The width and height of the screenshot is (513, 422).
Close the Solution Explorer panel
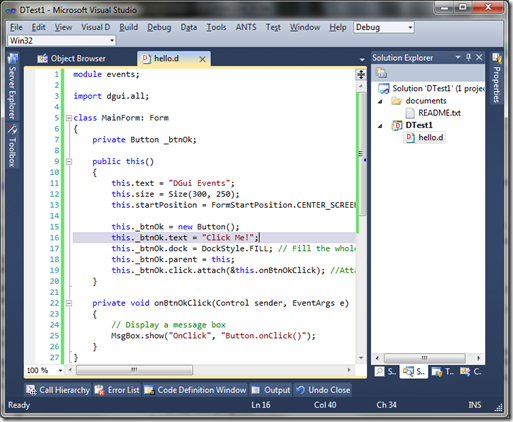pos(479,57)
